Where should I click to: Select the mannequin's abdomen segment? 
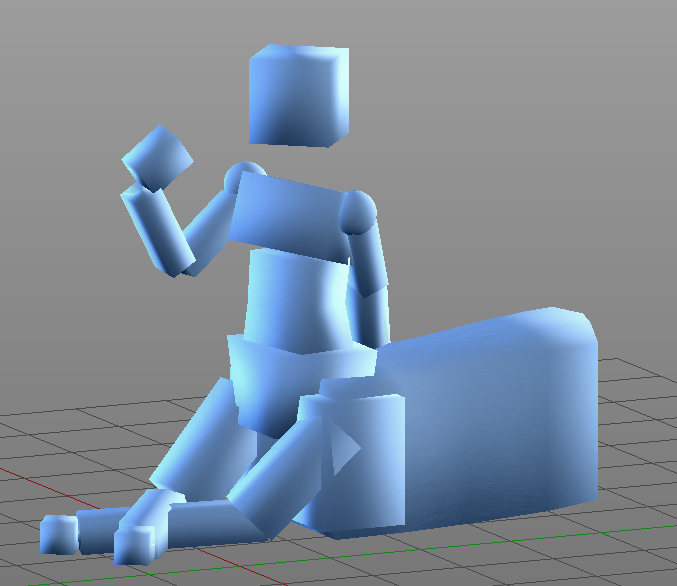298,301
